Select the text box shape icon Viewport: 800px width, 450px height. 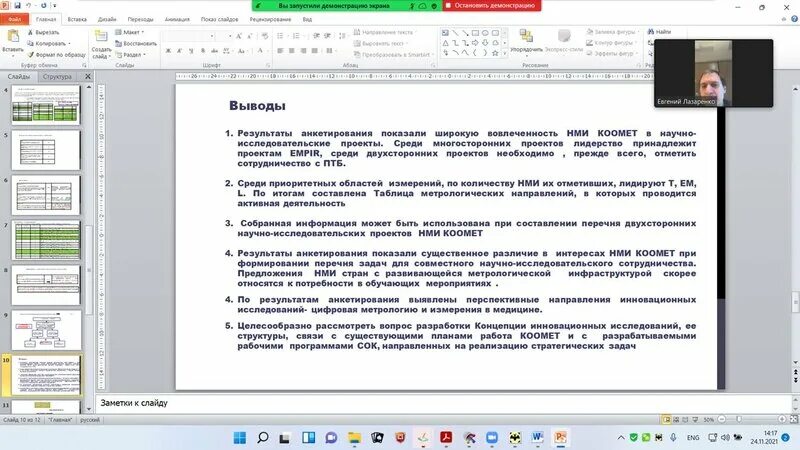click(x=445, y=33)
